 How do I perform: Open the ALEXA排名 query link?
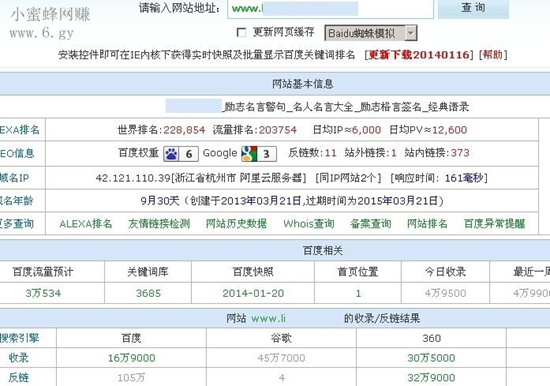tap(86, 224)
